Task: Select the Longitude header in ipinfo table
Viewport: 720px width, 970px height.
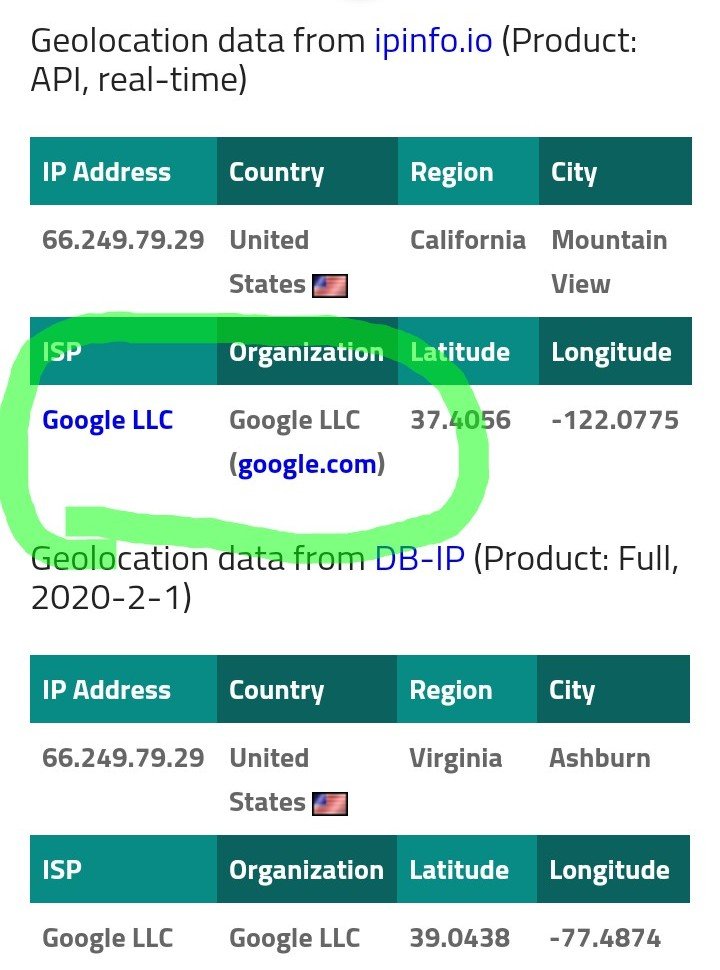Action: [615, 351]
